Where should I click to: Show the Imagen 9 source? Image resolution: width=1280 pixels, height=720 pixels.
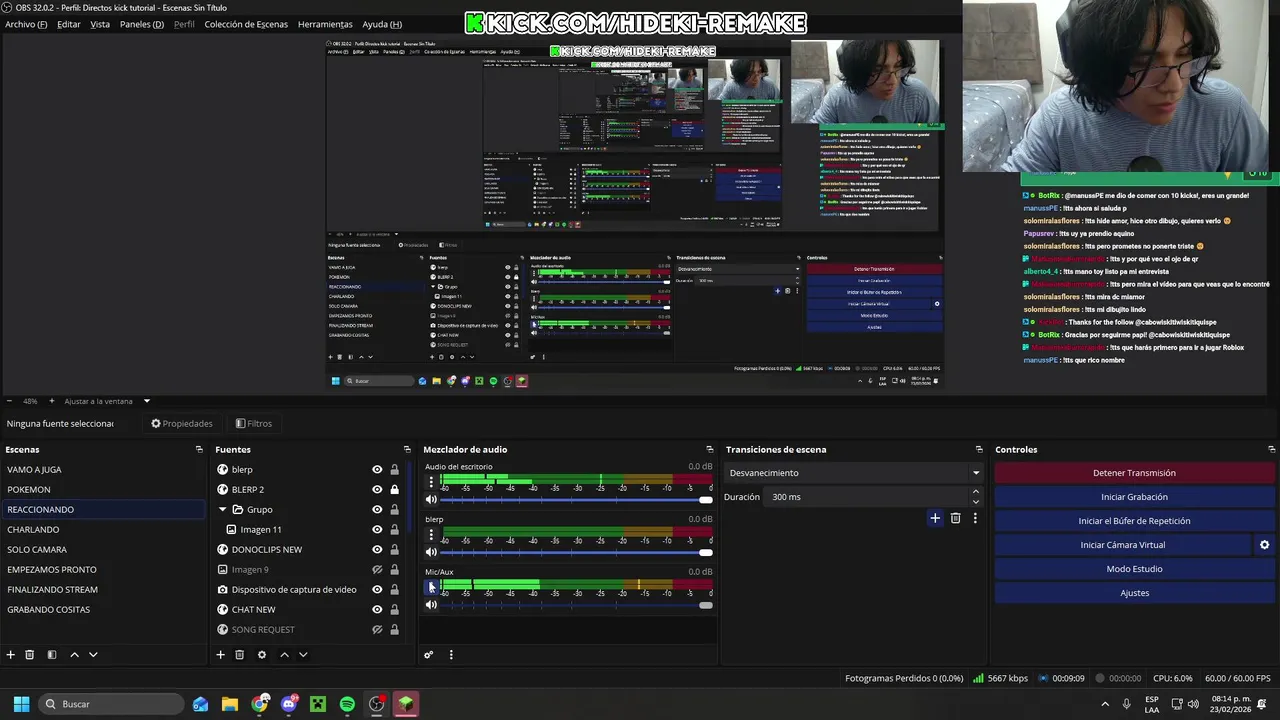(377, 570)
